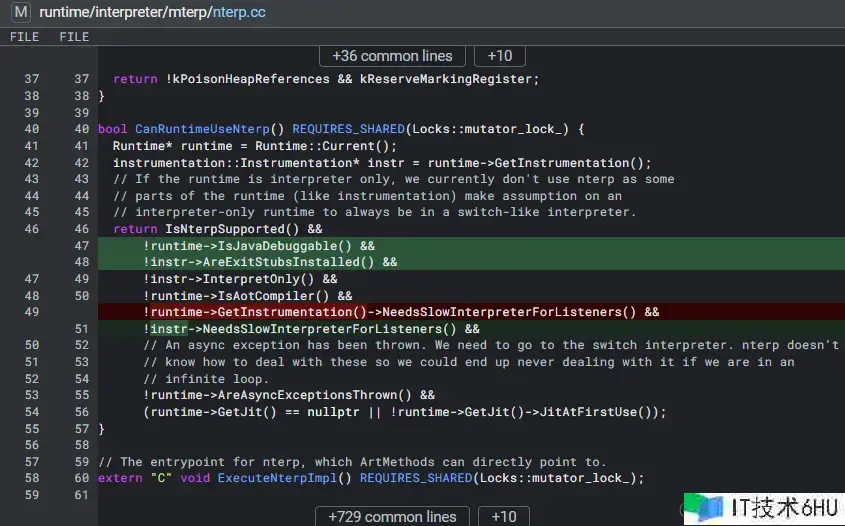Expand +10 lines at the top

click(500, 56)
